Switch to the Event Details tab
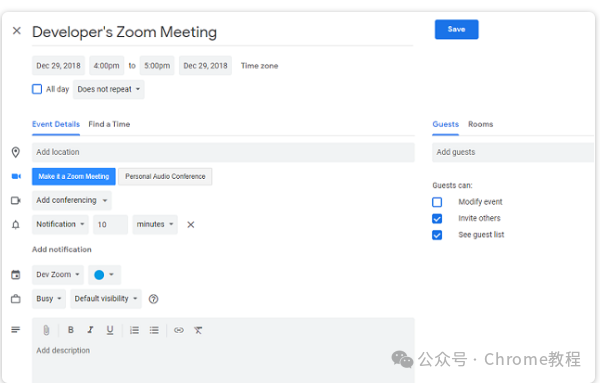600x383 pixels. (56, 124)
